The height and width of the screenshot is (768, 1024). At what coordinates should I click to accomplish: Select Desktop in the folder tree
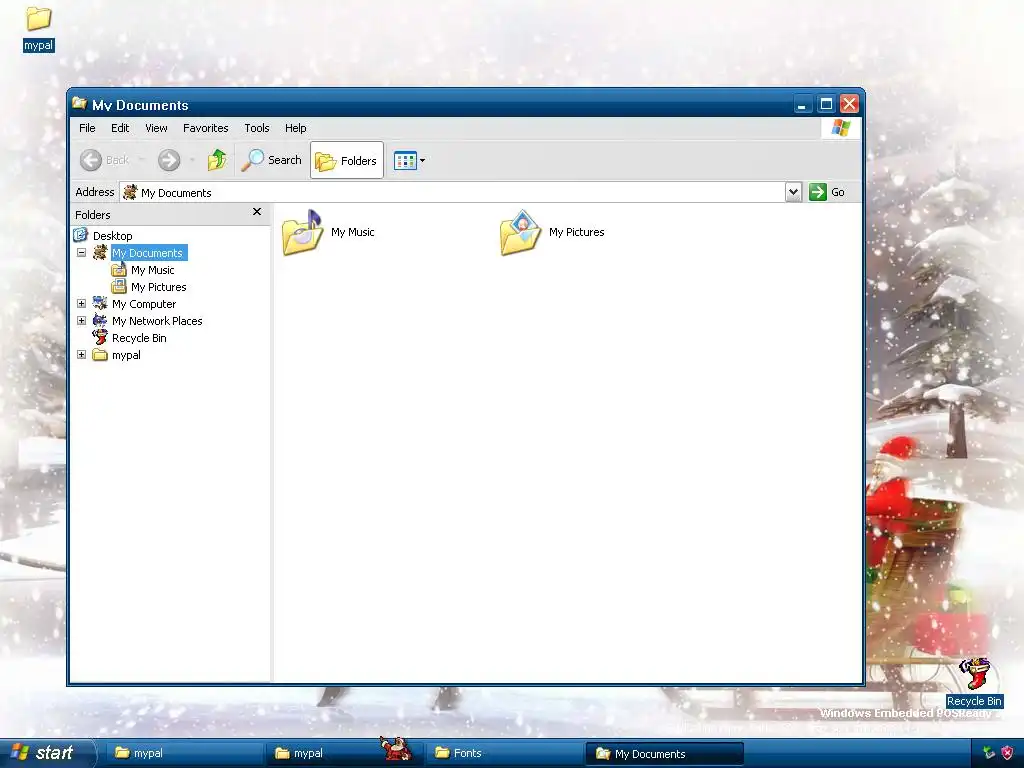[112, 236]
